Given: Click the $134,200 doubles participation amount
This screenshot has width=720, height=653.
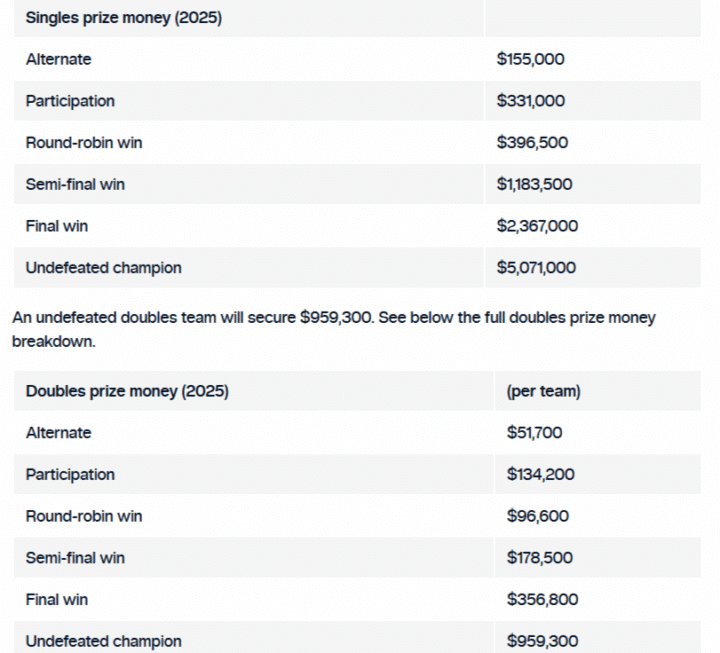Looking at the screenshot, I should 540,475.
